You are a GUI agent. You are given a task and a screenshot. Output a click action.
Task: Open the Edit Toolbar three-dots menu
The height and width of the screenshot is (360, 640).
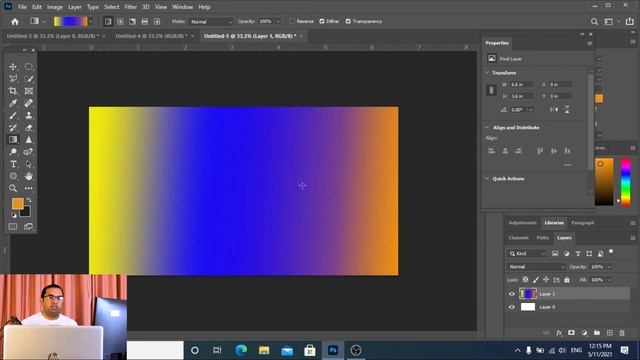29,188
